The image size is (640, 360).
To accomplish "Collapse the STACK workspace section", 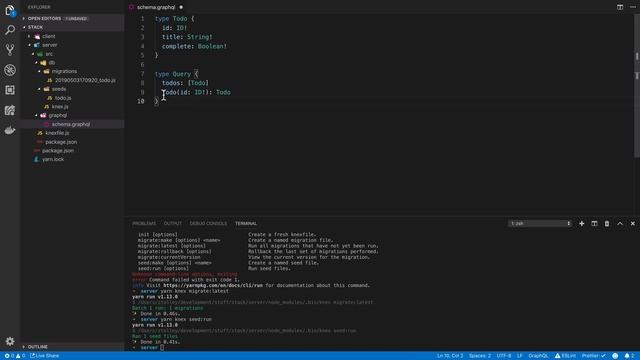I will 72,27.
